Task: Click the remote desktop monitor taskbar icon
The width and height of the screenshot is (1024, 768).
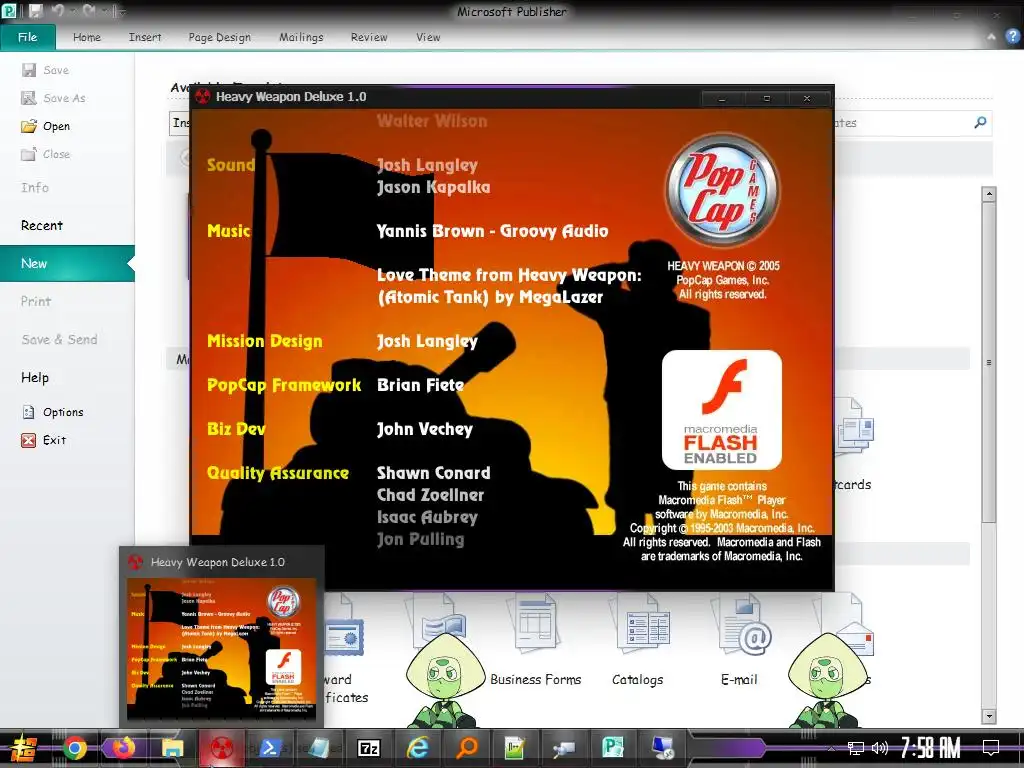Action: pyautogui.click(x=662, y=748)
